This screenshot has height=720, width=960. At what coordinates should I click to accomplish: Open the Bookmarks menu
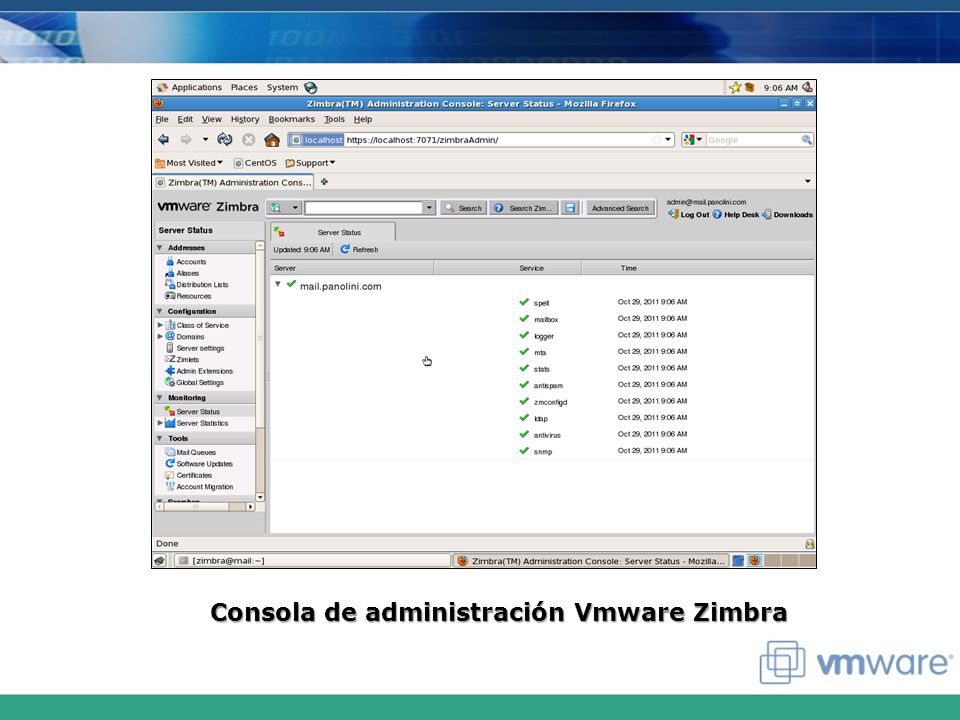click(x=291, y=119)
